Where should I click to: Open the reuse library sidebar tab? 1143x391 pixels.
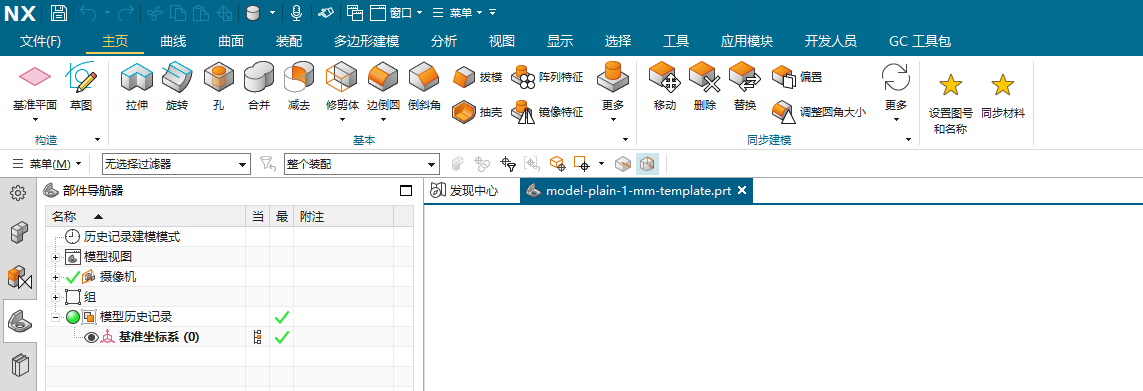pyautogui.click(x=20, y=364)
